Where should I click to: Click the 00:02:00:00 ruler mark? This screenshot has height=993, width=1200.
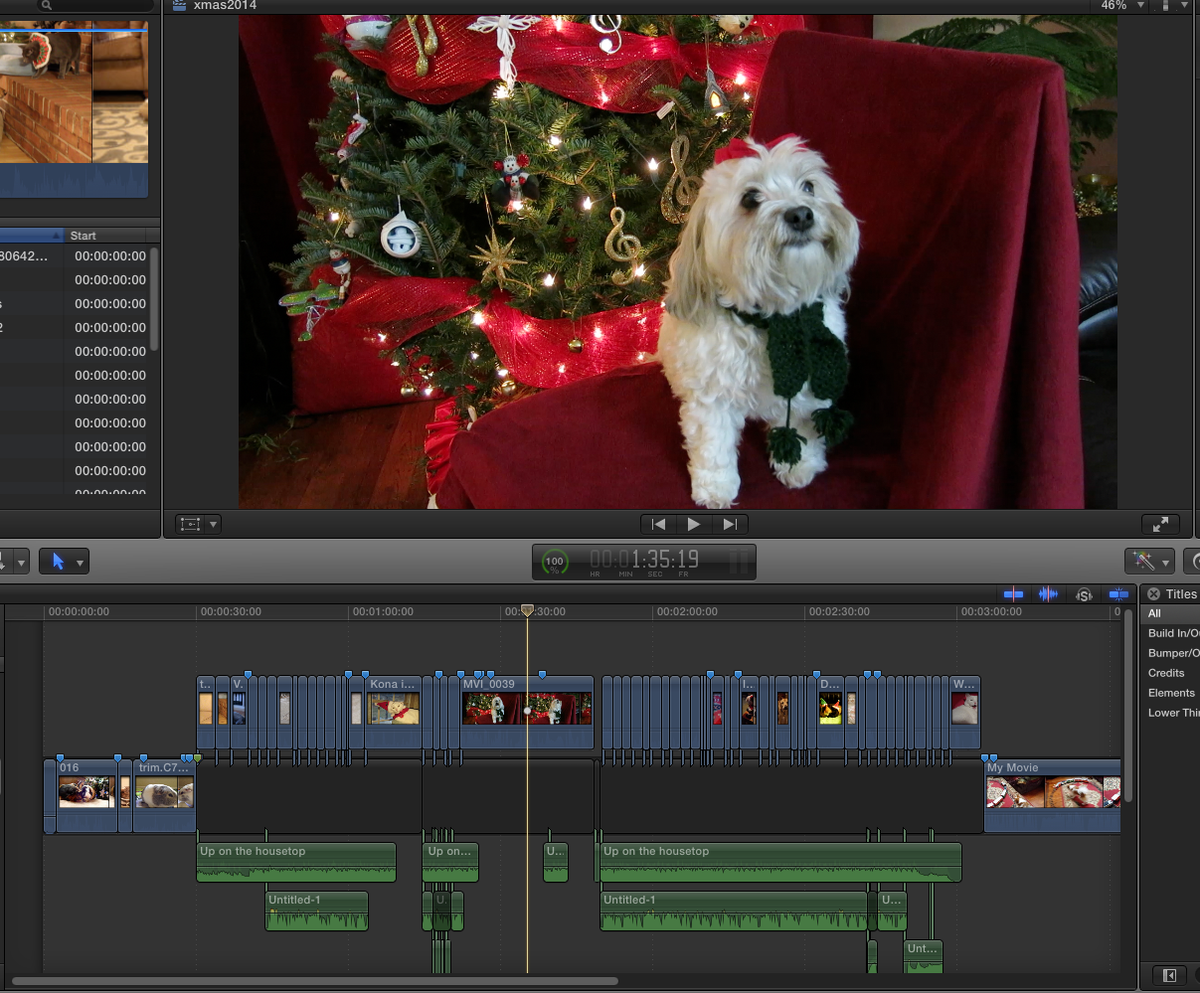pos(687,611)
